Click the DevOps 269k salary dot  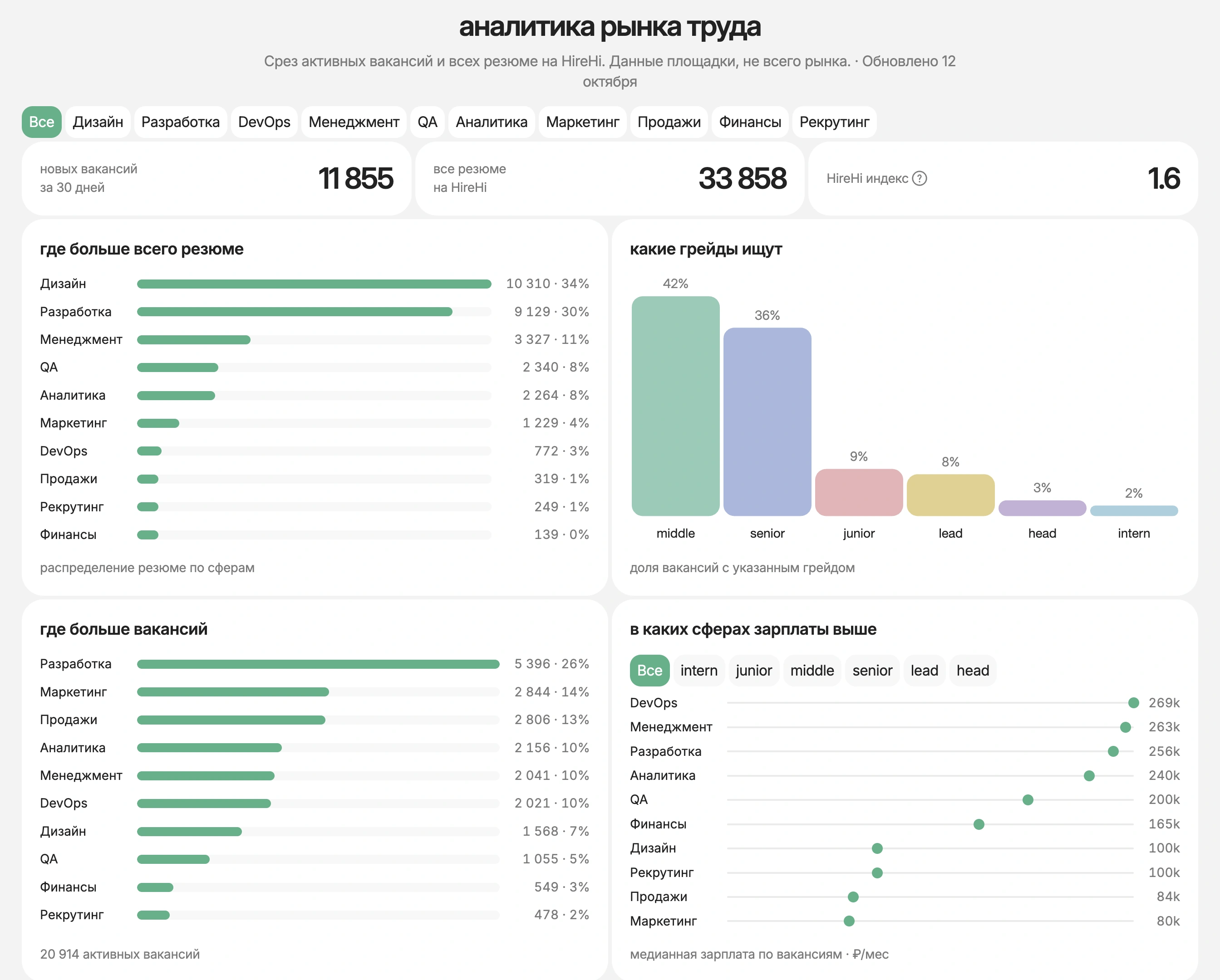[x=1133, y=703]
